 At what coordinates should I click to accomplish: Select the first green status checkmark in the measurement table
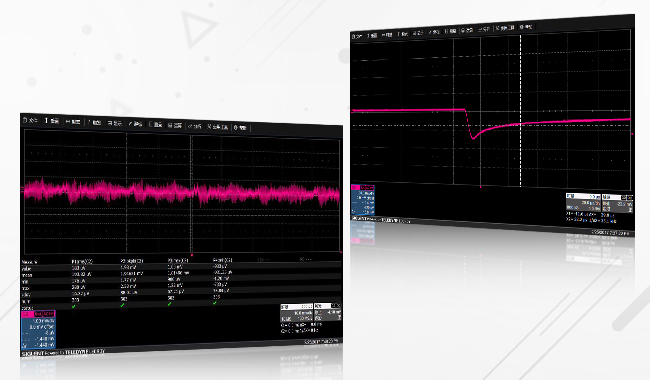(x=73, y=306)
